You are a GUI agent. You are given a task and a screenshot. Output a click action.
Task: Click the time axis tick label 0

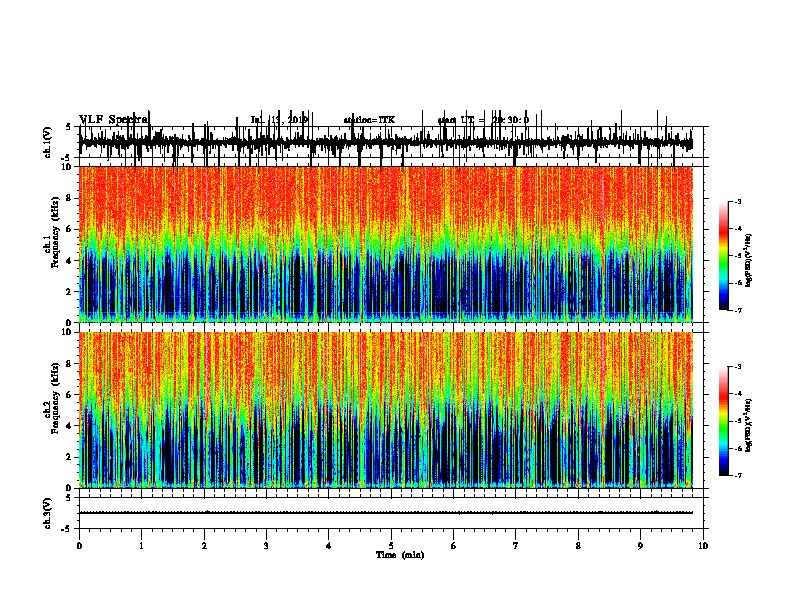[x=79, y=546]
